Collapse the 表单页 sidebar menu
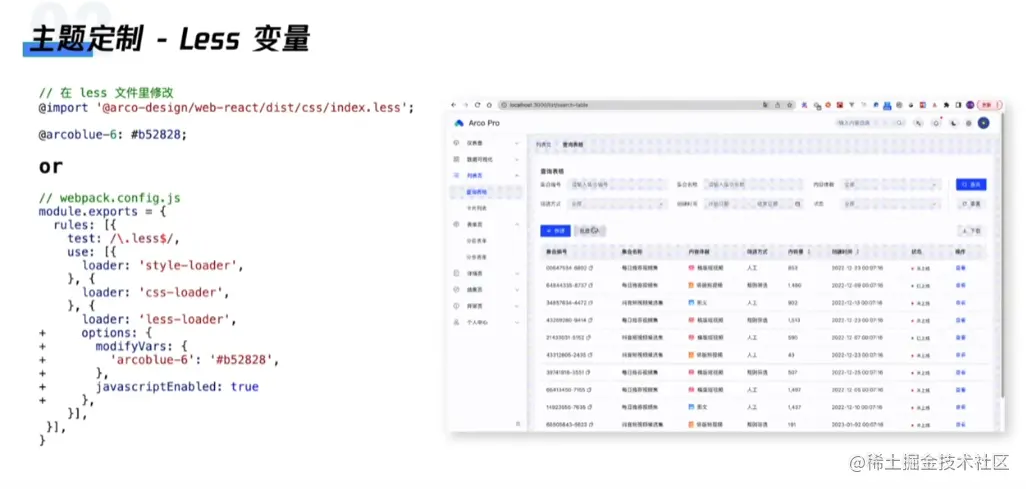The width and height of the screenshot is (1026, 489). pos(486,225)
